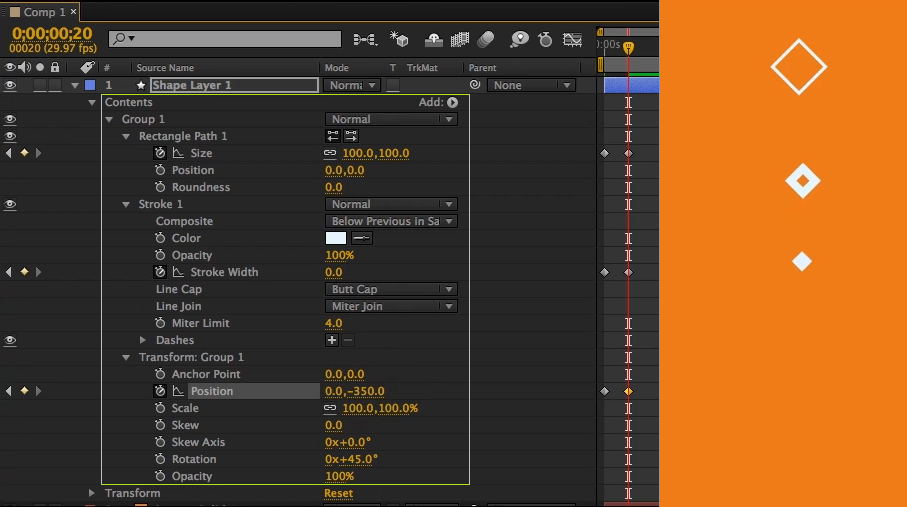Open Stroke 1 Normal blend dropdown
The image size is (907, 507).
[x=391, y=204]
